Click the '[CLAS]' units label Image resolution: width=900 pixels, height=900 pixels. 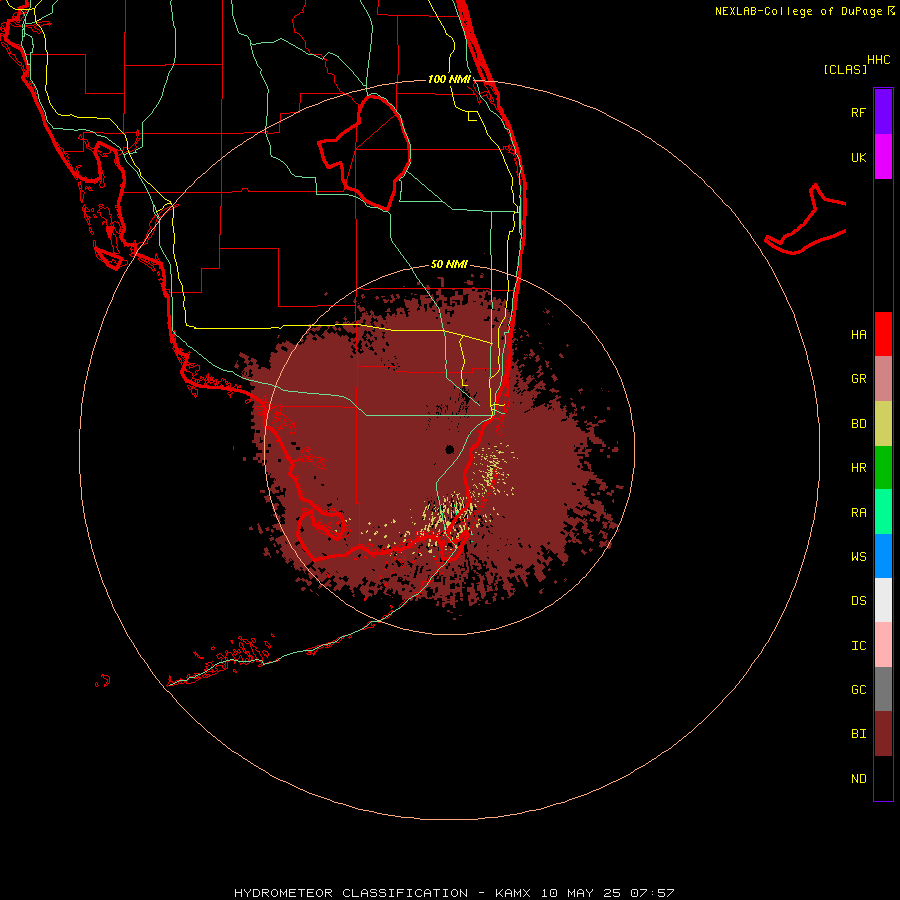(x=844, y=69)
